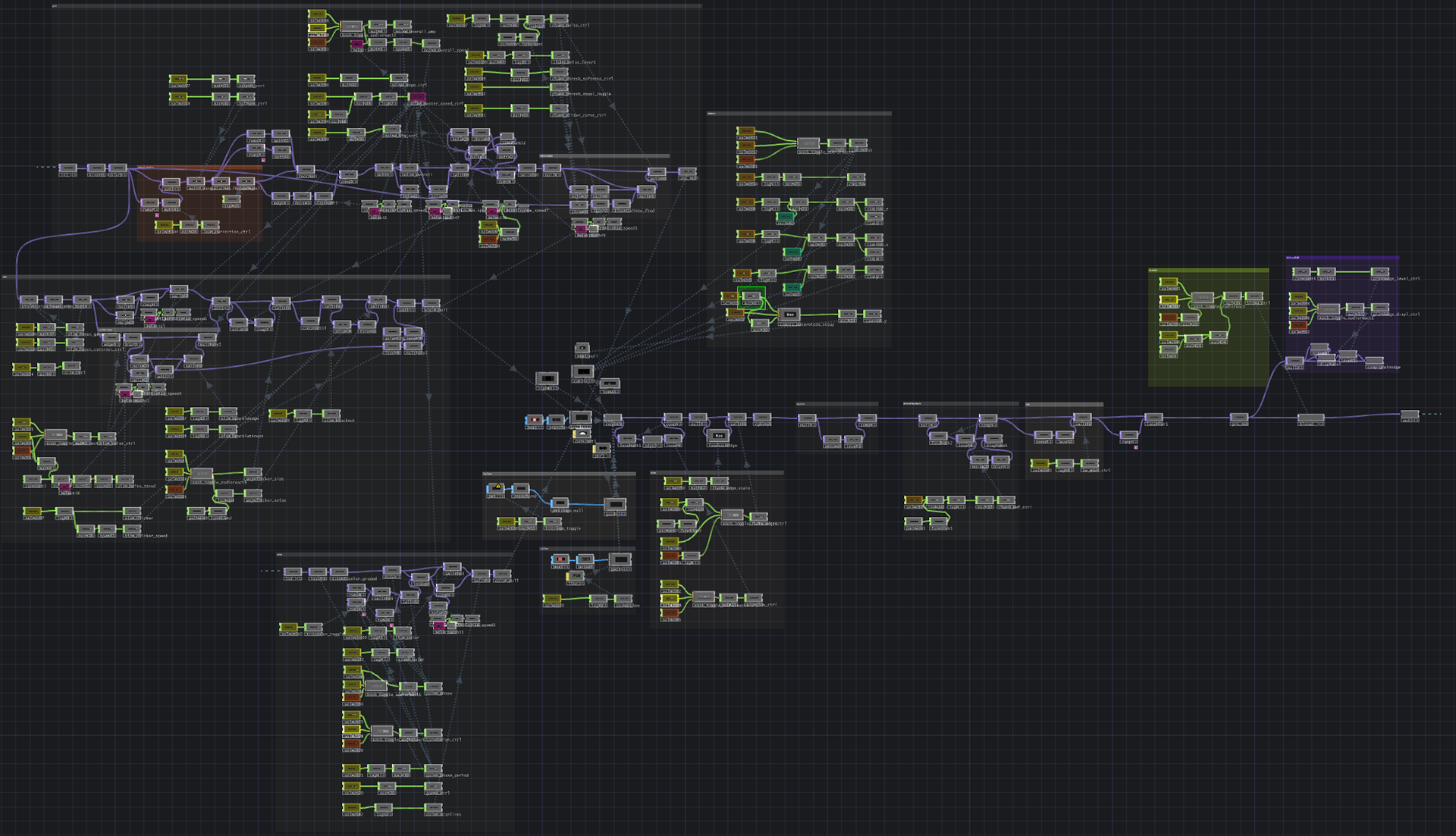Select the white dome-icon node below the main viewer
The image size is (1456, 836).
(x=582, y=434)
